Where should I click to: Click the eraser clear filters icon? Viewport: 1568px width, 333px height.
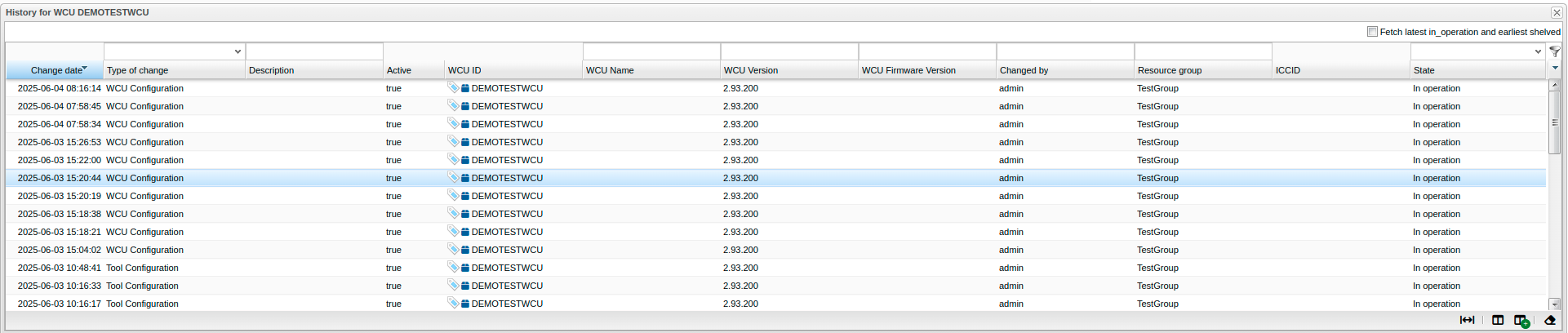(1549, 320)
